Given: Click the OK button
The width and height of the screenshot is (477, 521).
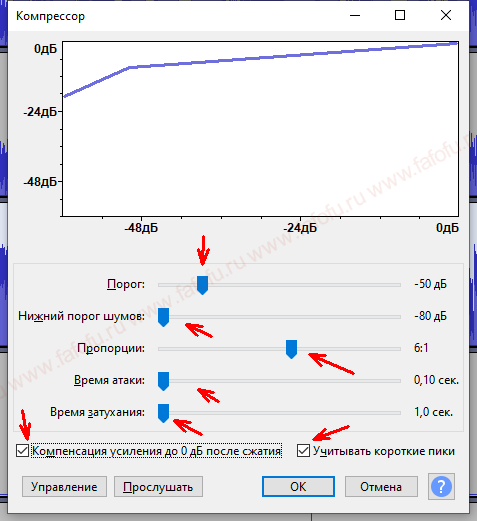Looking at the screenshot, I should [x=298, y=487].
